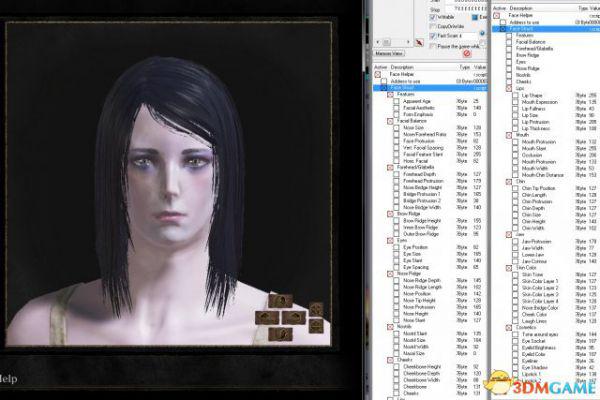Click Type column header in left table
600x400 pixels.
coord(465,67)
